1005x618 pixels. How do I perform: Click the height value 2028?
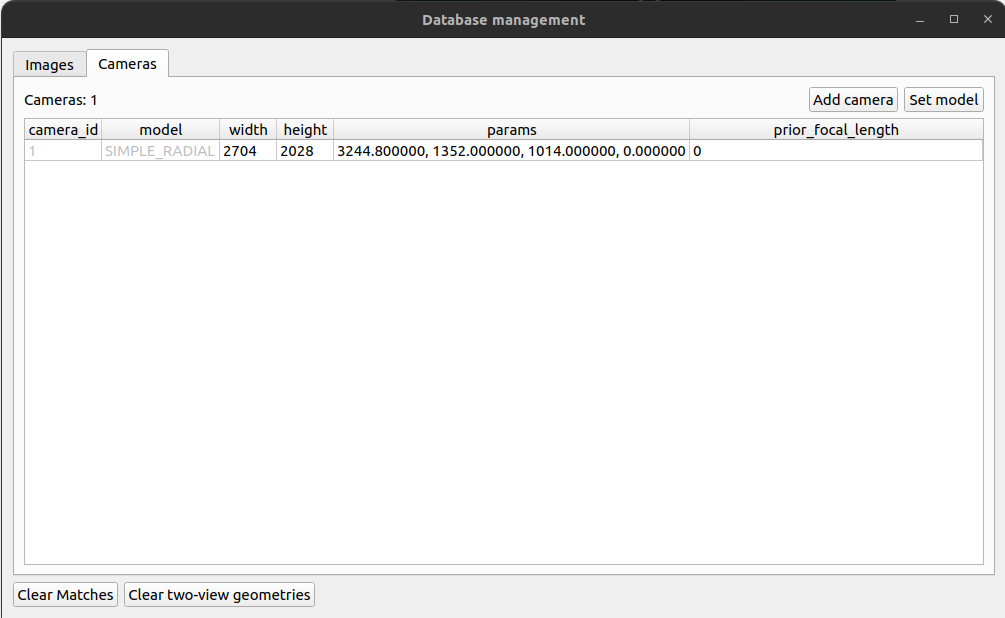pos(304,151)
